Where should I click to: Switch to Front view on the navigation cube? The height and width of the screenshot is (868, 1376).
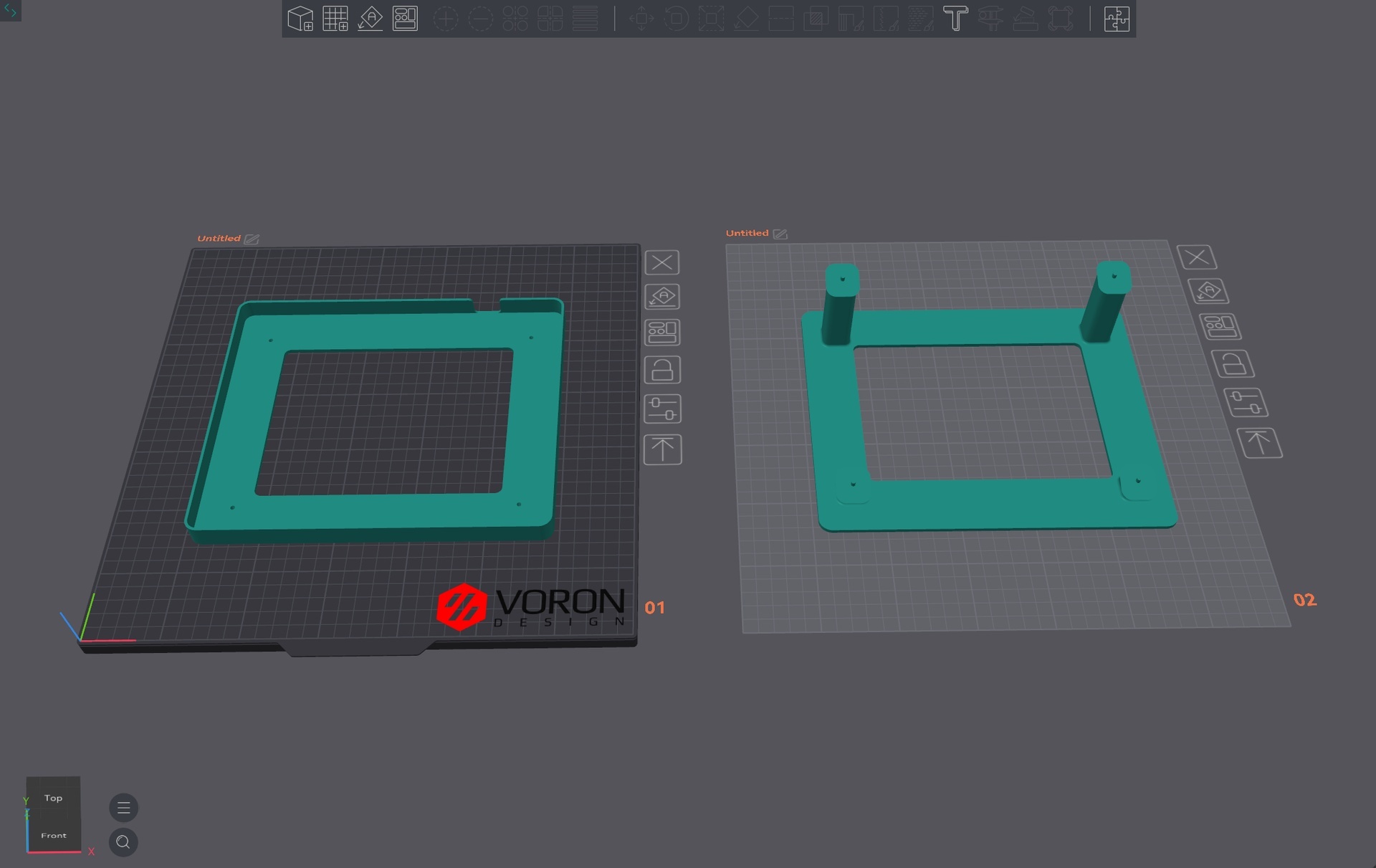54,834
